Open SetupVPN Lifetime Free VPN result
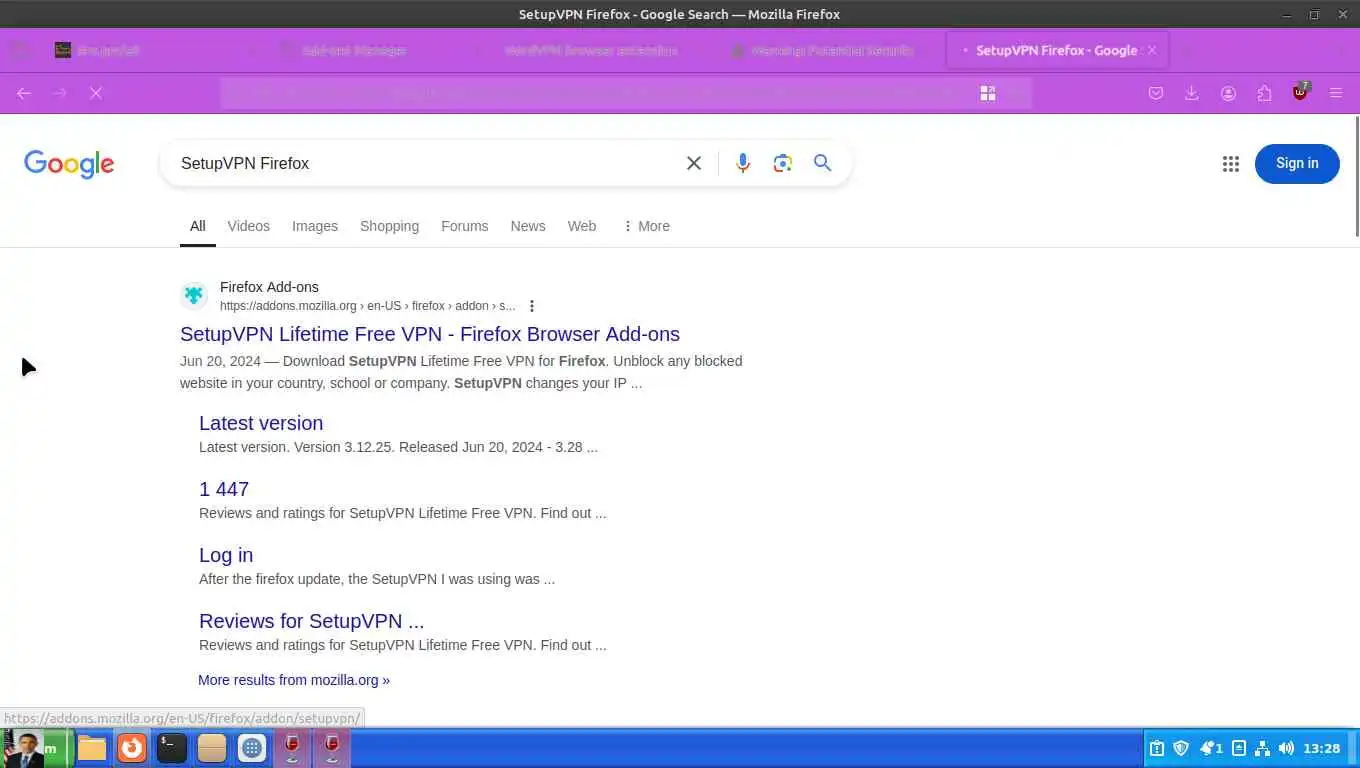Screen dimensions: 1360x768 430,334
